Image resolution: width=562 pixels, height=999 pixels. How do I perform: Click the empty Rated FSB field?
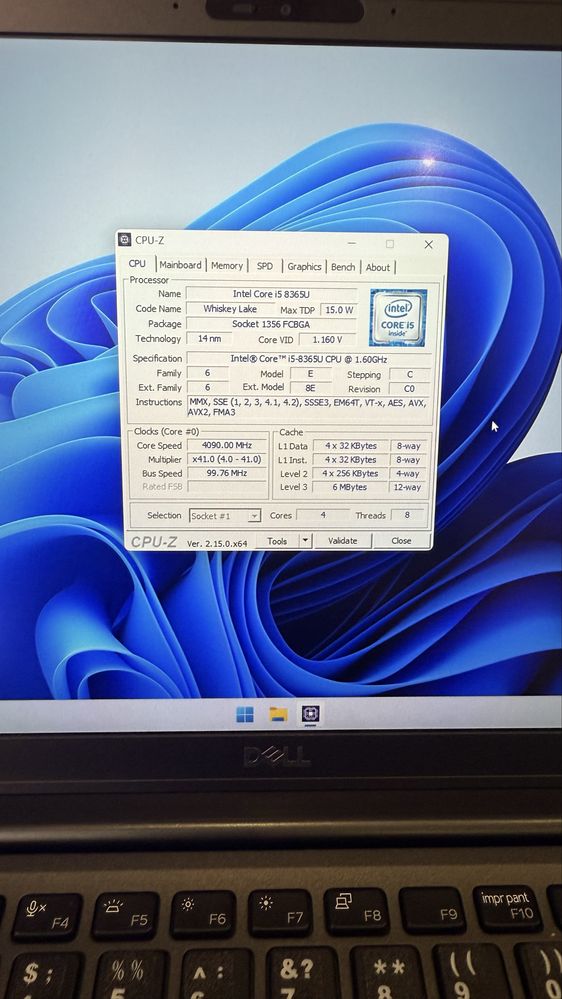coord(226,487)
